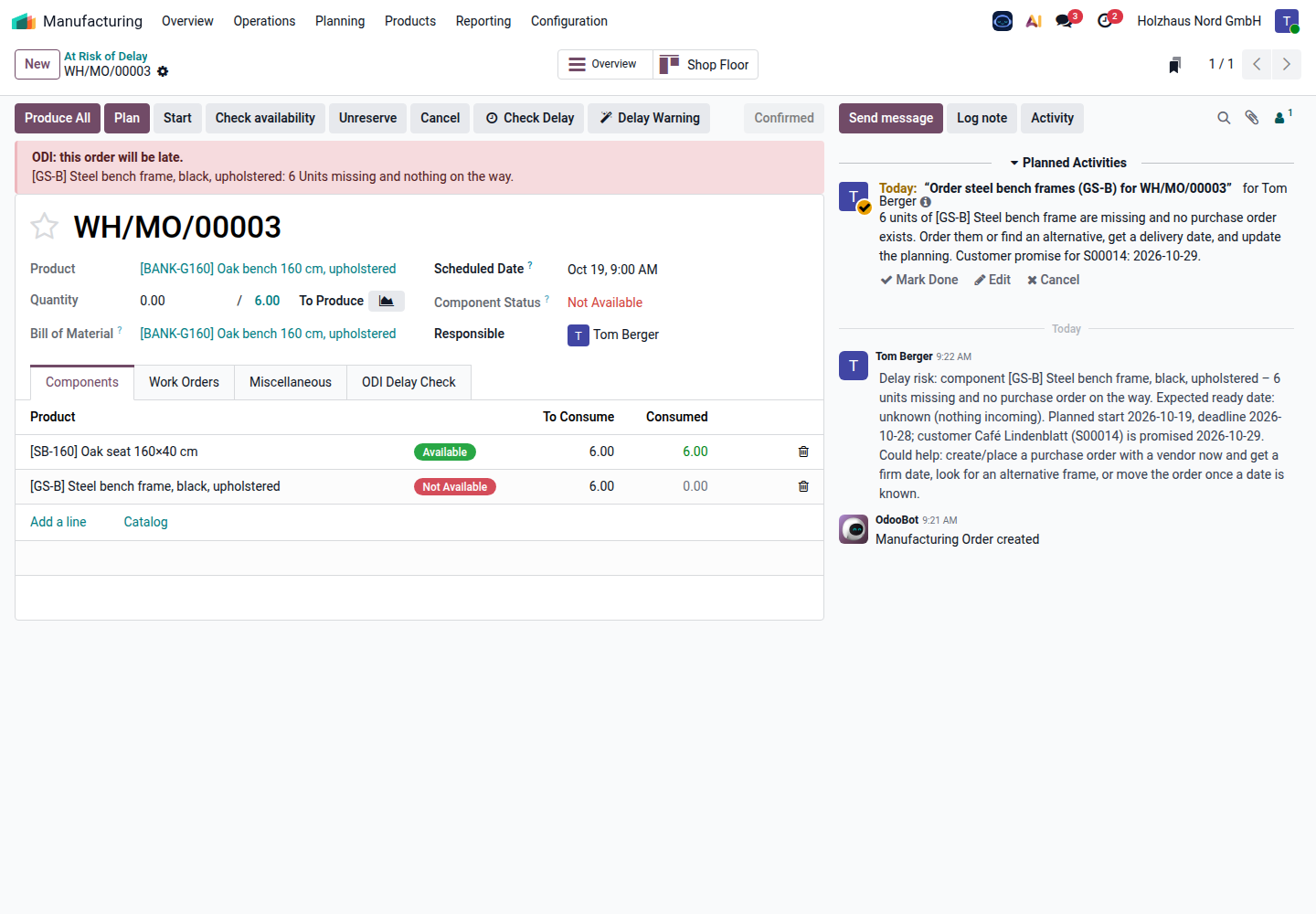Open the Reporting menu
1316x914 pixels.
click(483, 21)
